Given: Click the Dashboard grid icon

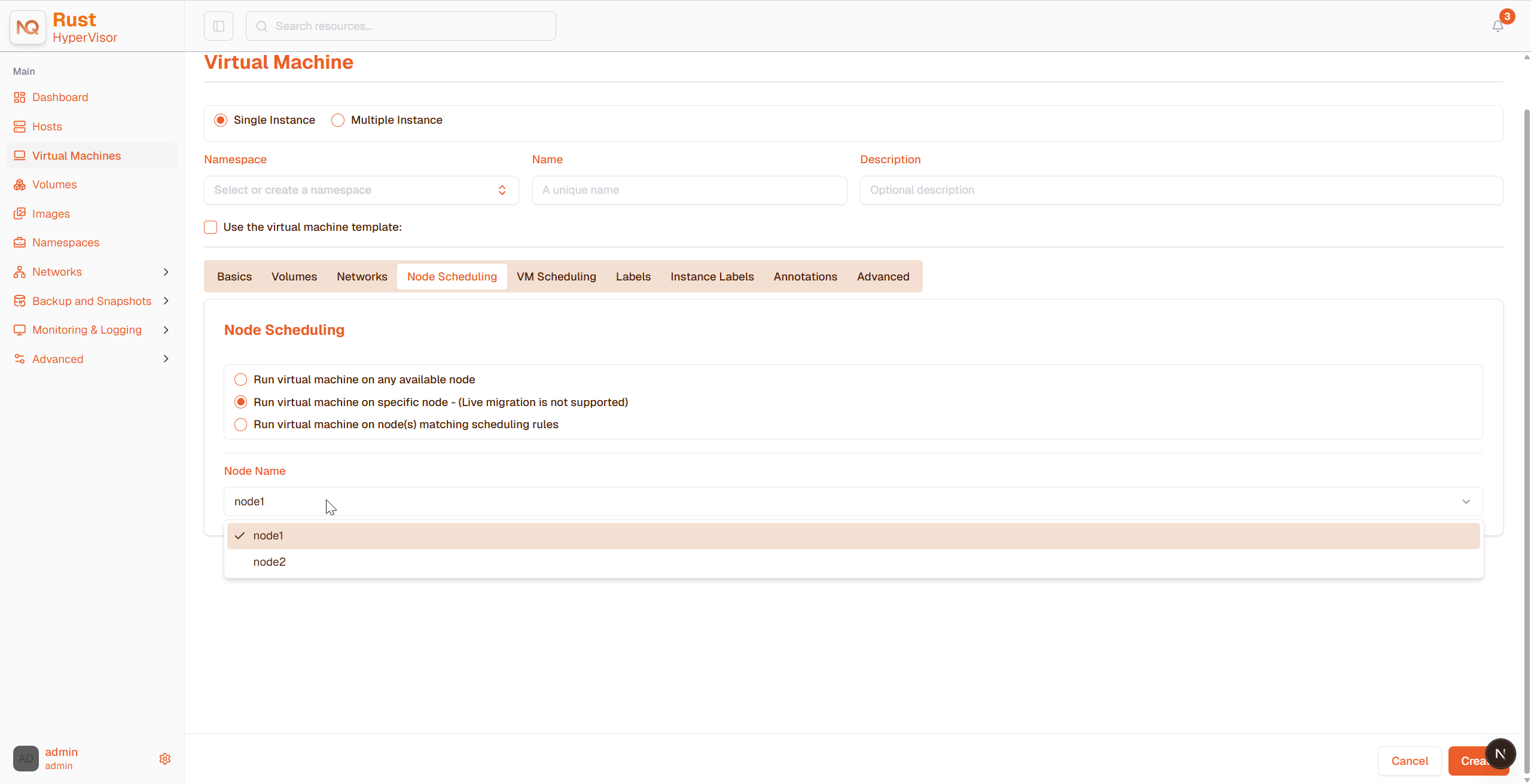Looking at the screenshot, I should [20, 97].
